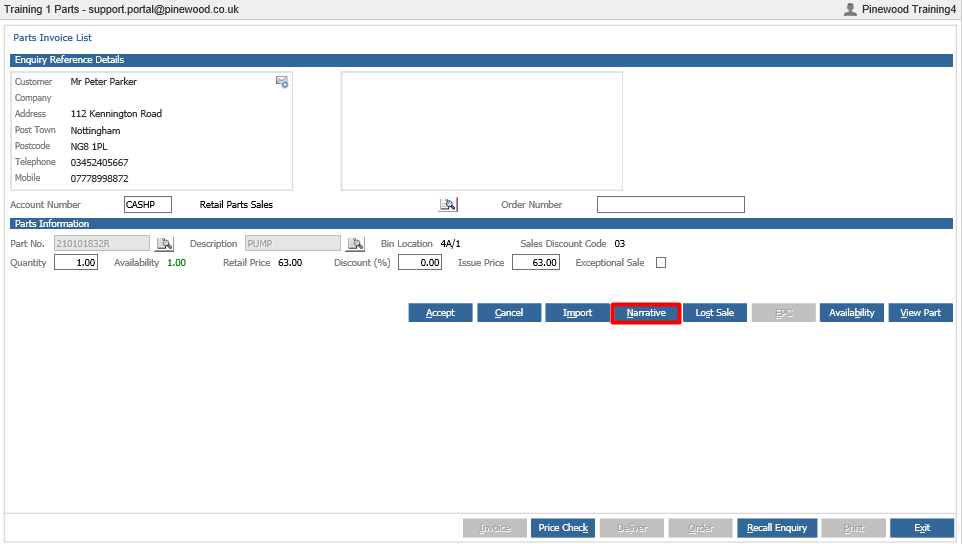Click the View Part button

tap(920, 313)
